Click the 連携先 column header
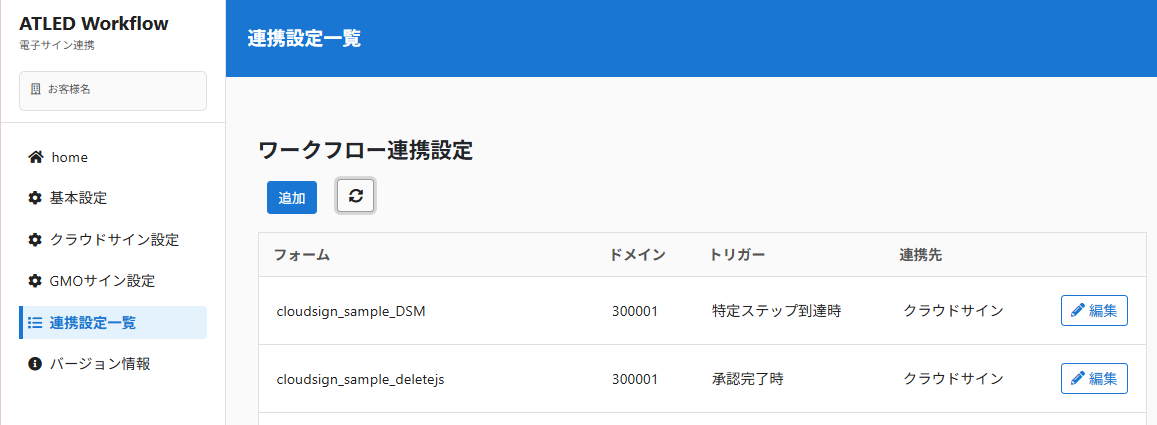The height and width of the screenshot is (425, 1157). pyautogui.click(x=920, y=255)
